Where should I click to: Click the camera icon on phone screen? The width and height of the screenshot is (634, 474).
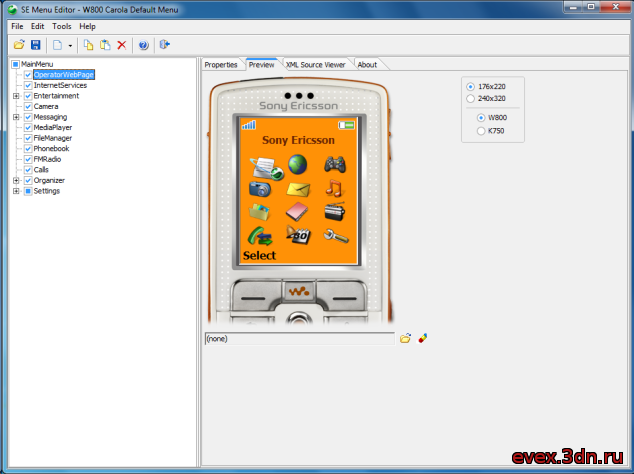[x=260, y=189]
